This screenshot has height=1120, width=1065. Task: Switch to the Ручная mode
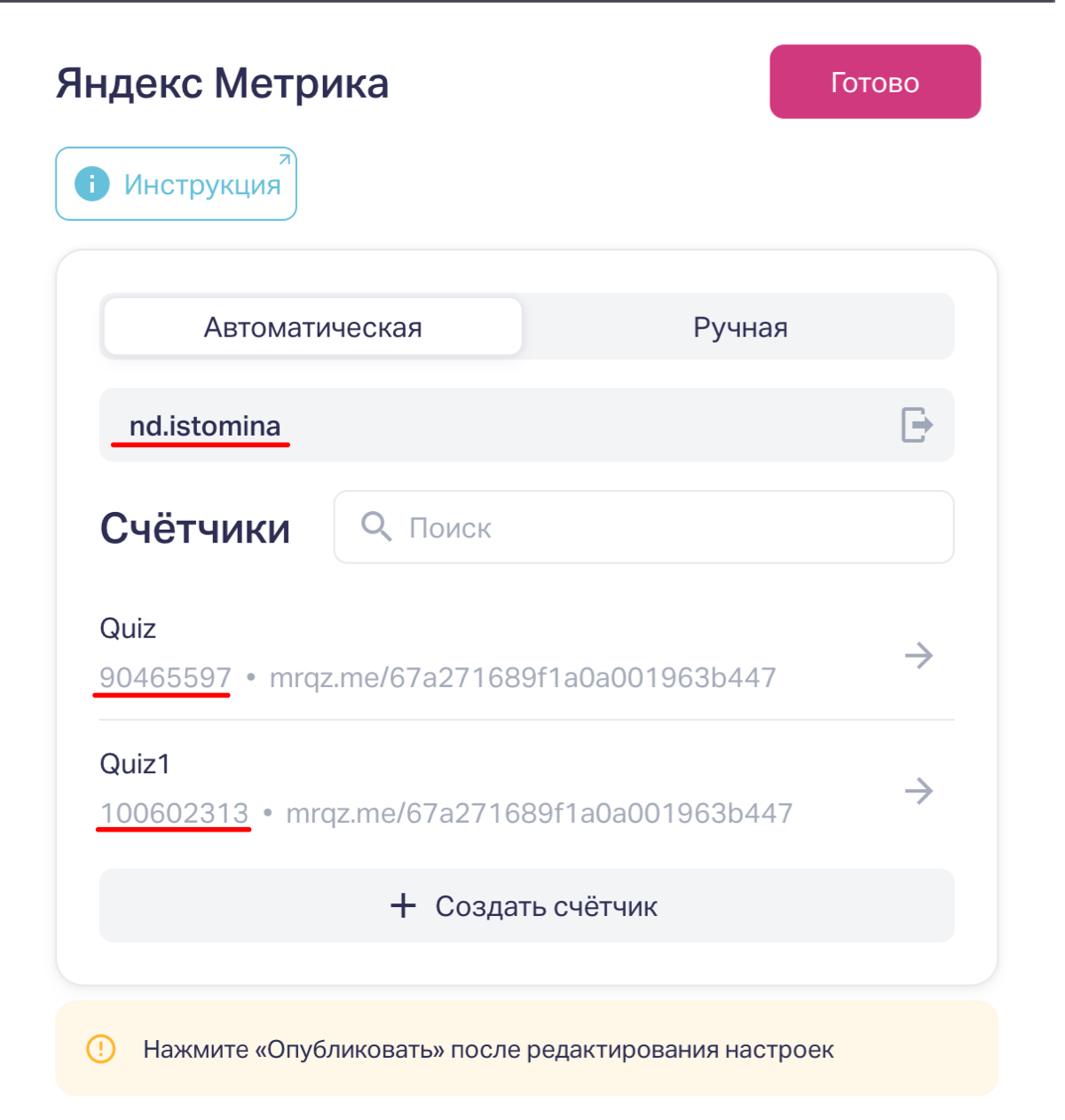point(740,327)
